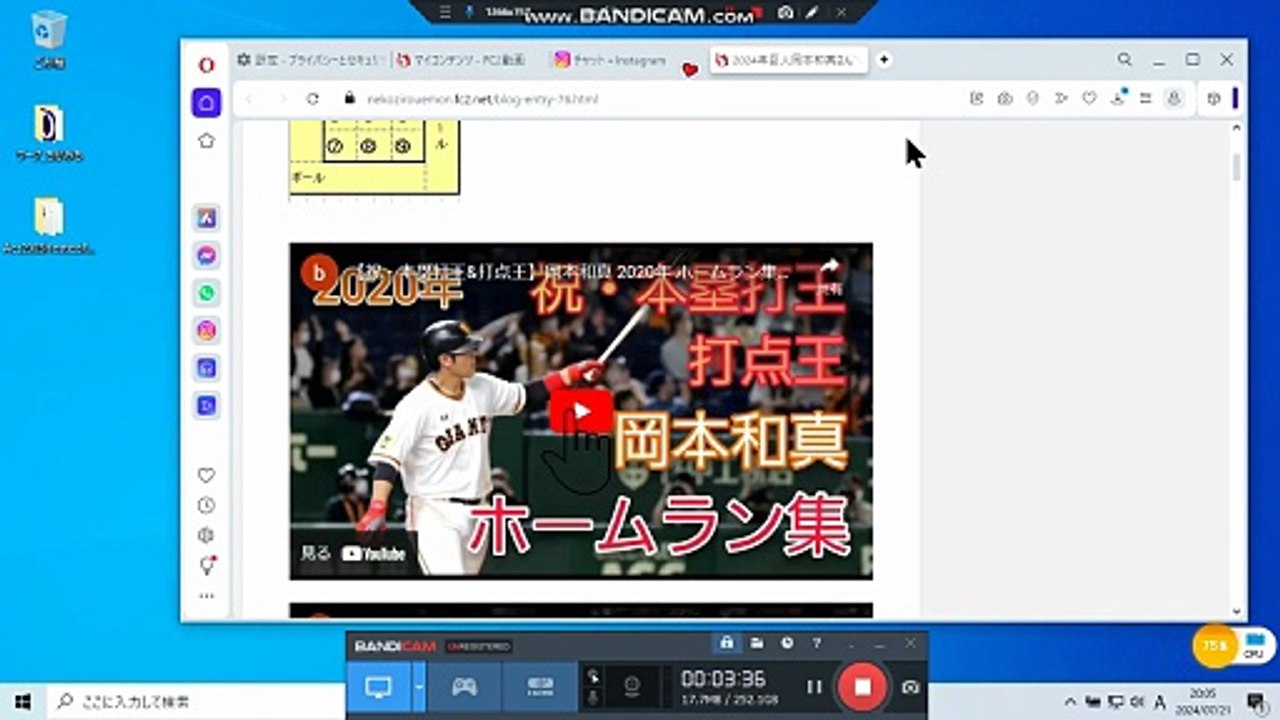
Task: Click the three-dot sidebar setup button
Action: [206, 596]
